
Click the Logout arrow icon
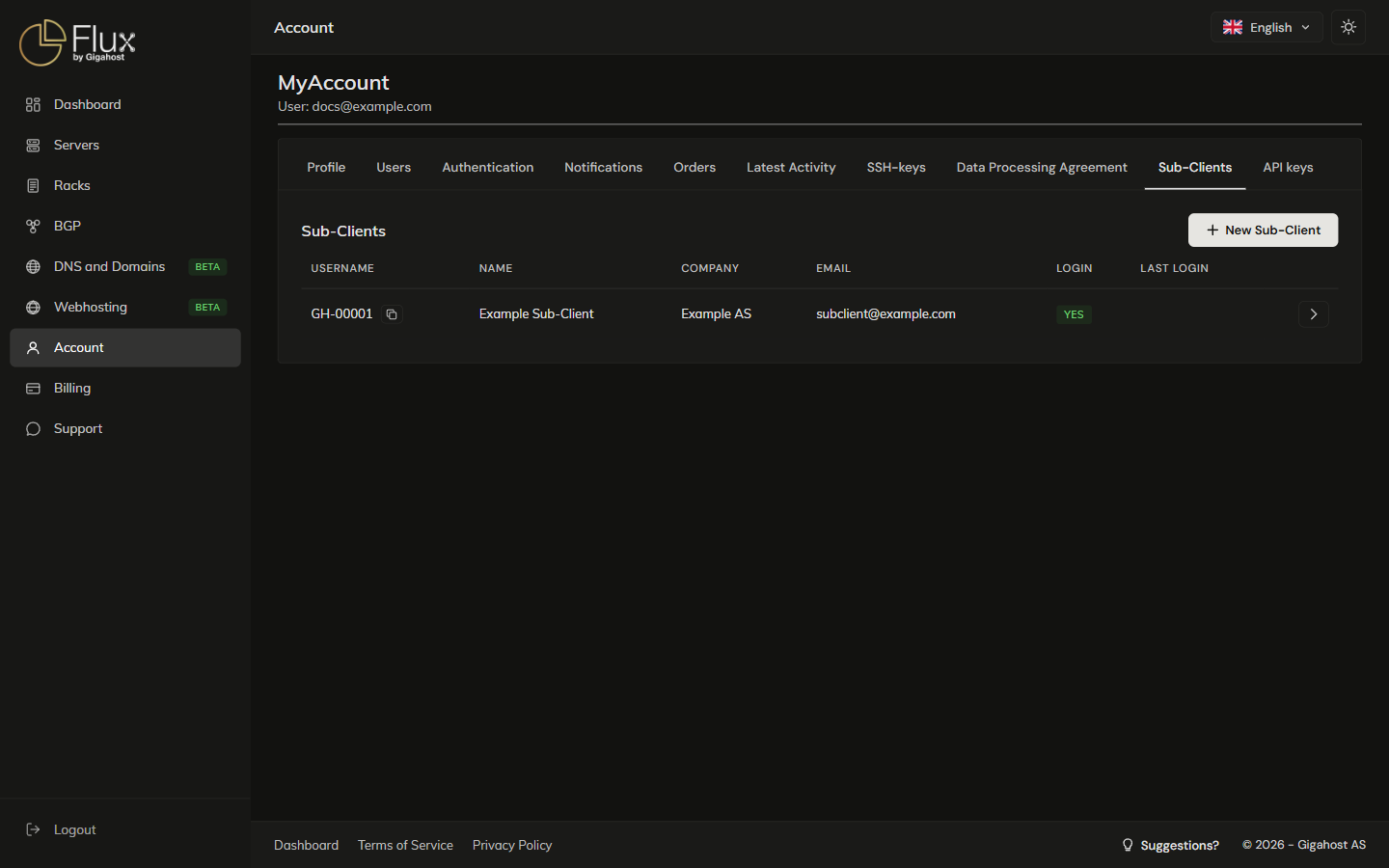(33, 829)
